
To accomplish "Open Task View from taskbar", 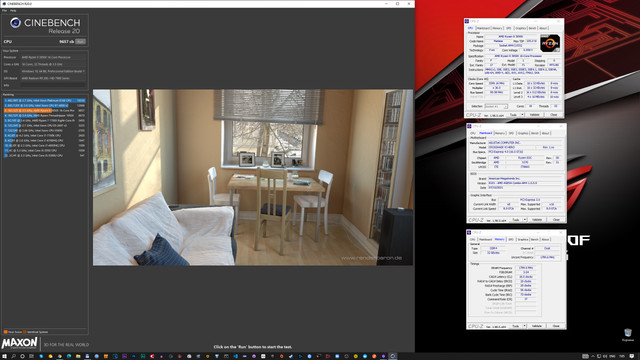I will (x=31, y=356).
